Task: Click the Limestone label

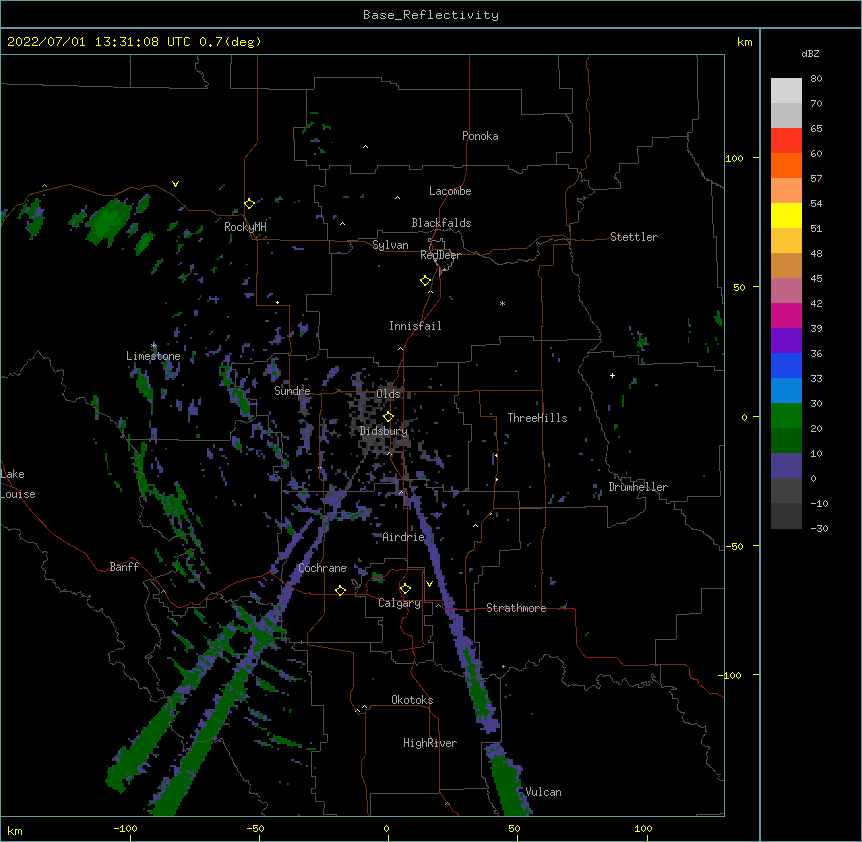Action: 153,356
